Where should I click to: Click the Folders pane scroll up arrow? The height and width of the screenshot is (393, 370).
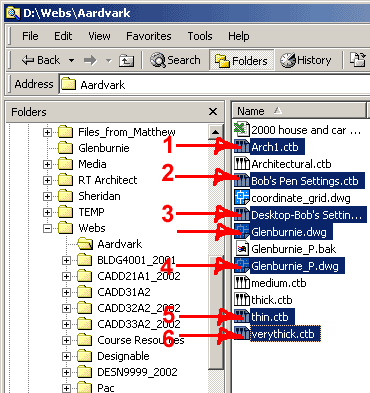(x=215, y=132)
